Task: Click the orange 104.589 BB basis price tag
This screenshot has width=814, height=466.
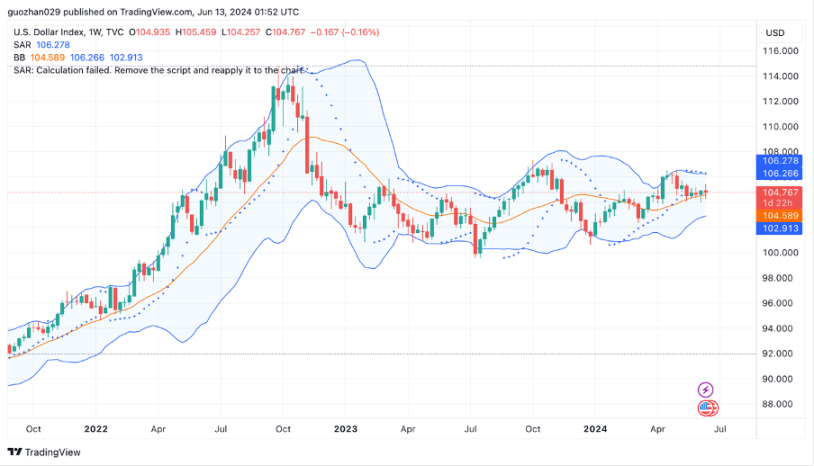Action: (x=779, y=215)
